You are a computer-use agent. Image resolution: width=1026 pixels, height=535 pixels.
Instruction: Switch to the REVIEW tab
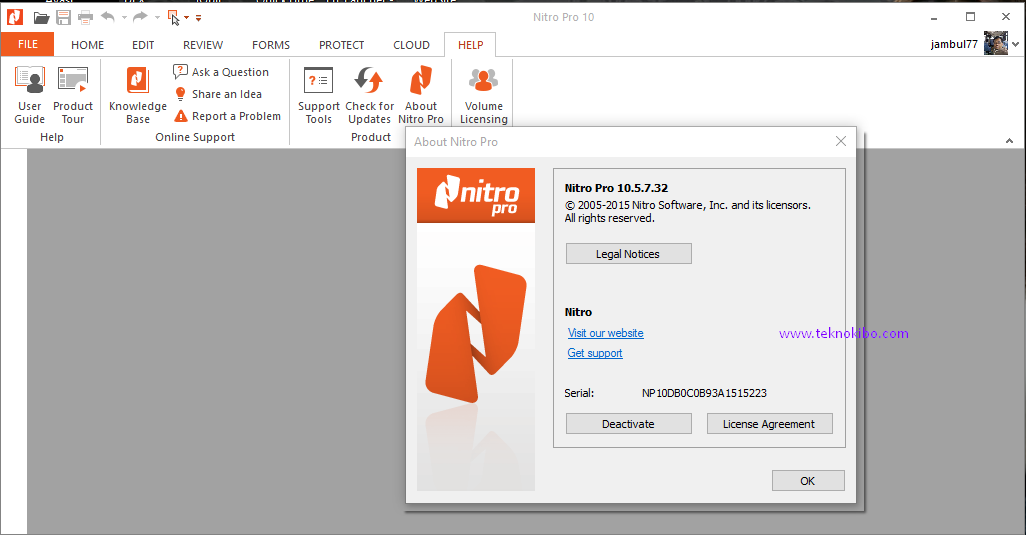[x=203, y=45]
